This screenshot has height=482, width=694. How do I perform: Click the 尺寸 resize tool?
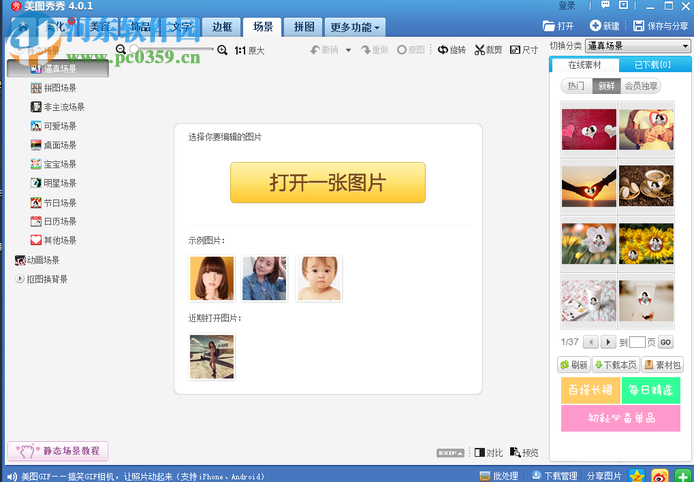[x=524, y=50]
